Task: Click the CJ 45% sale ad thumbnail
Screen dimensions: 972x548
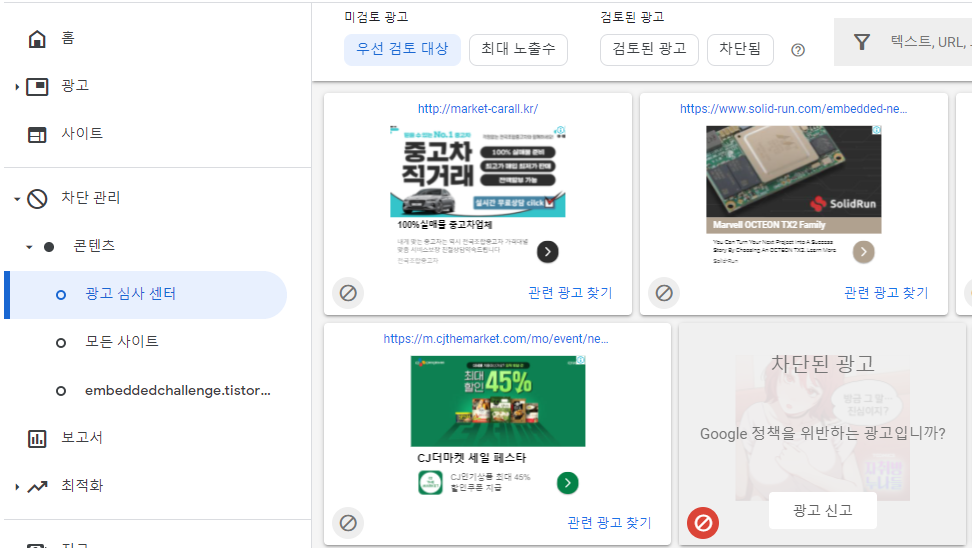Action: pos(498,401)
